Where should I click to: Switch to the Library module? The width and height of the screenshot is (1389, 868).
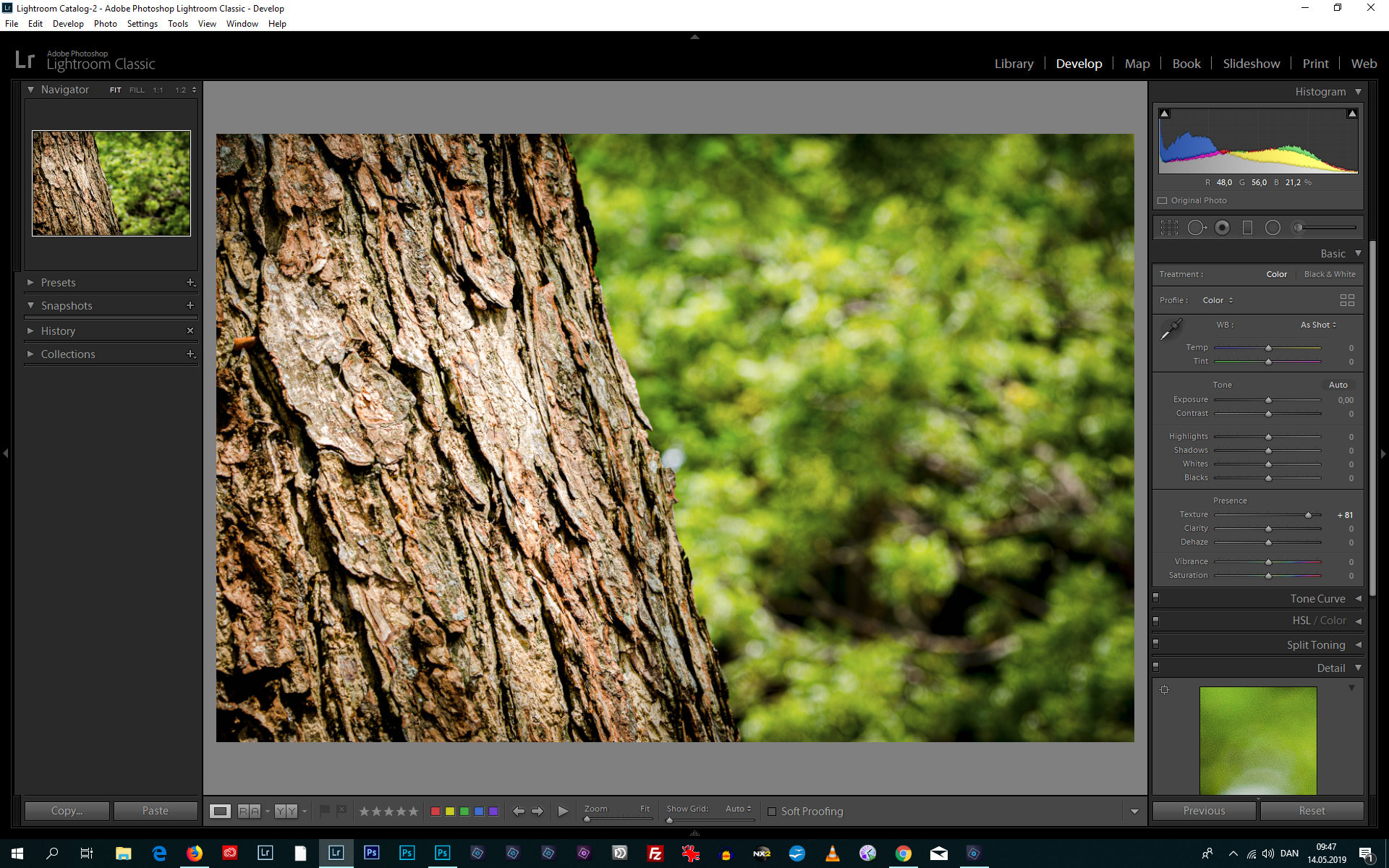tap(1014, 63)
